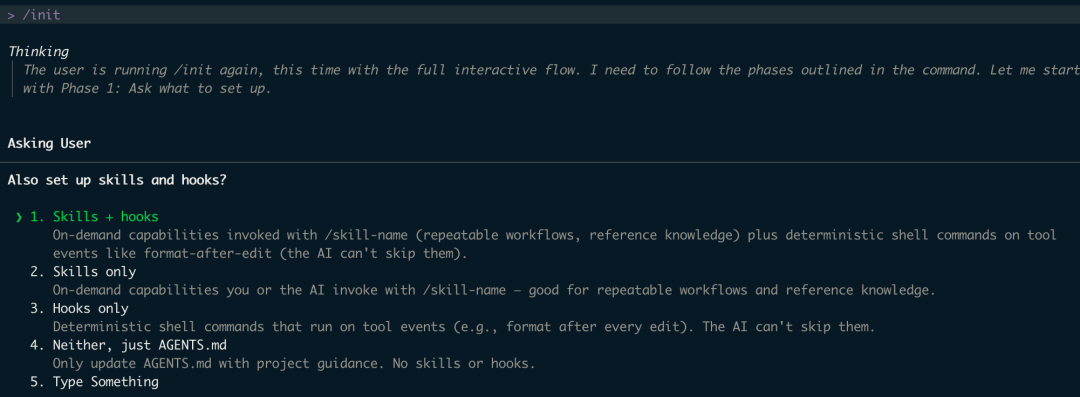The image size is (1080, 397).
Task: Click the number 4 list marker
Action: pyautogui.click(x=37, y=345)
